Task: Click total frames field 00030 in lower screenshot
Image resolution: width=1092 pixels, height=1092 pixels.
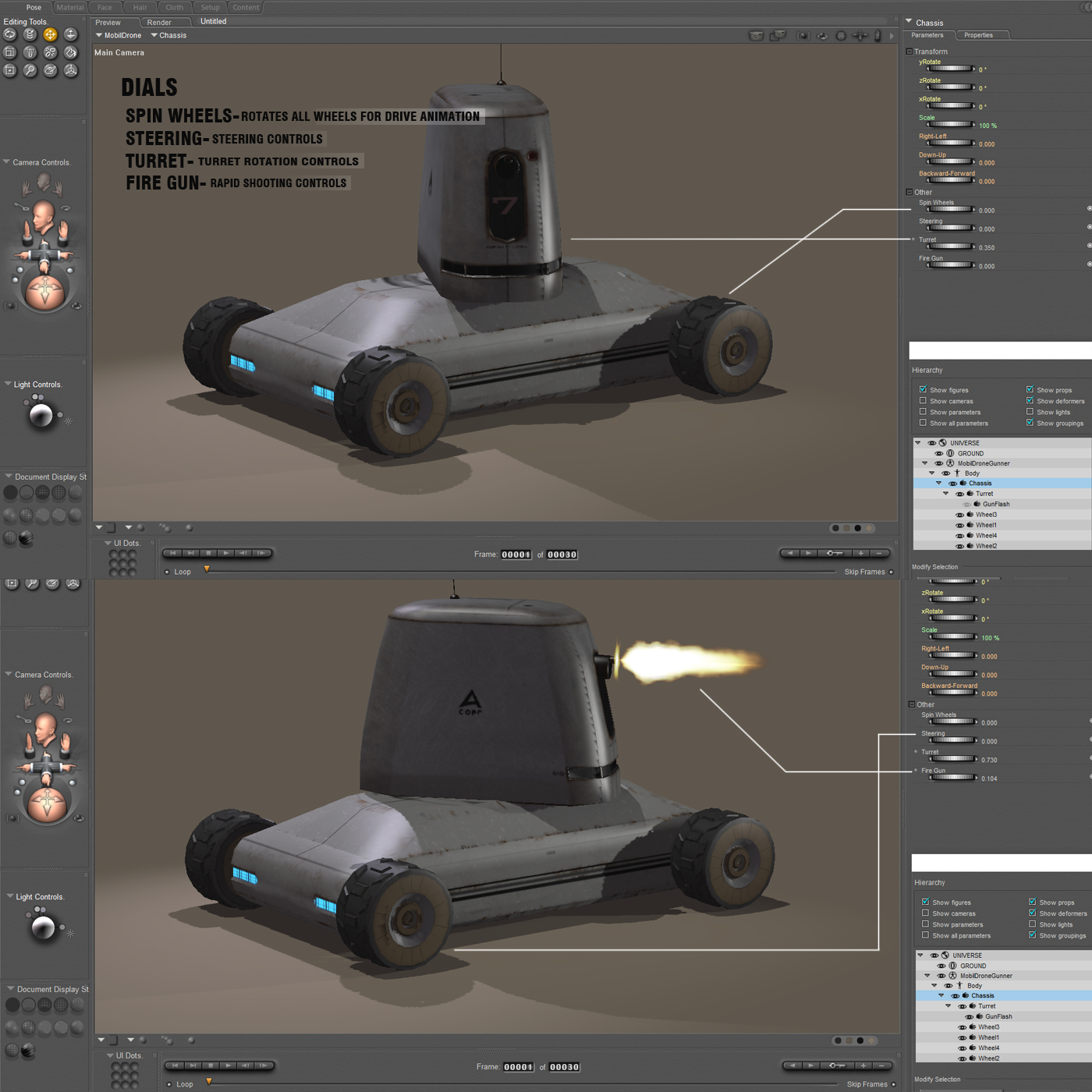Action: 564,1067
